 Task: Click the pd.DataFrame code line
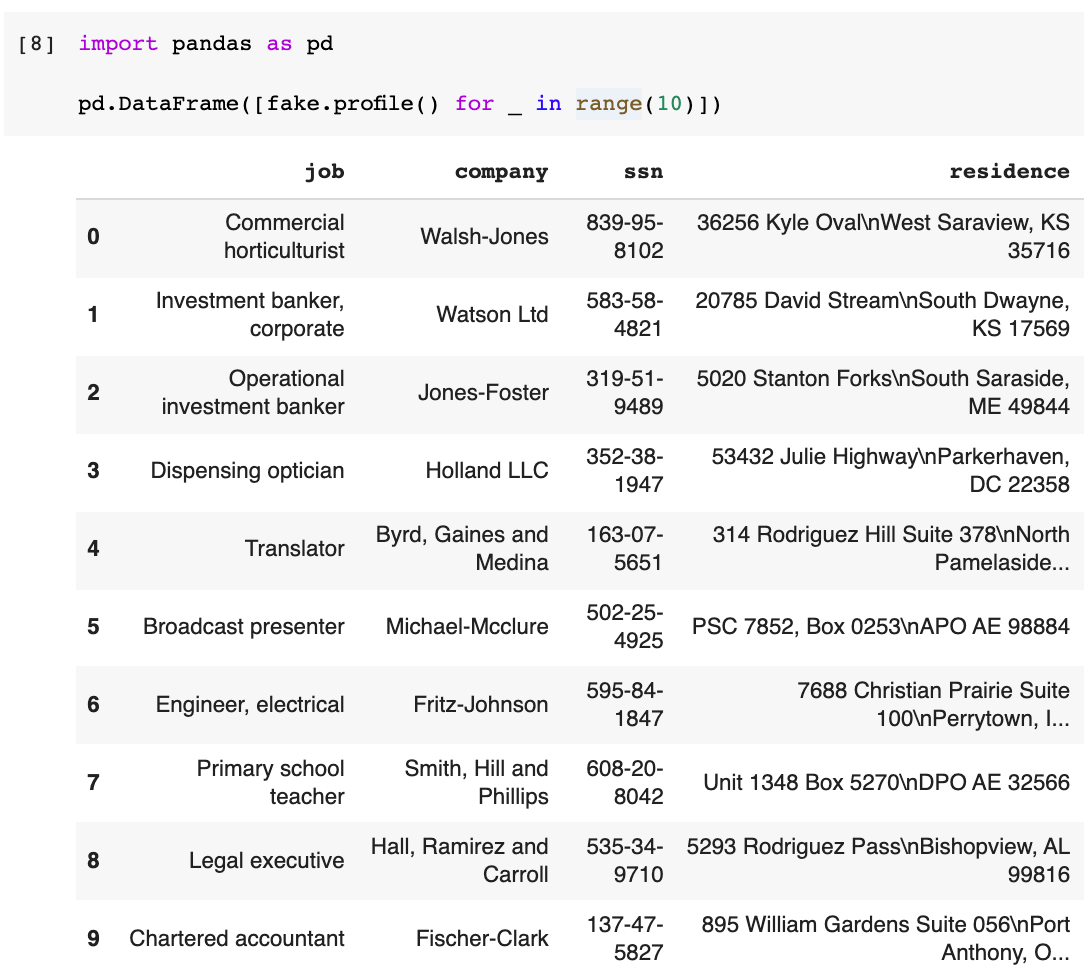[x=398, y=104]
